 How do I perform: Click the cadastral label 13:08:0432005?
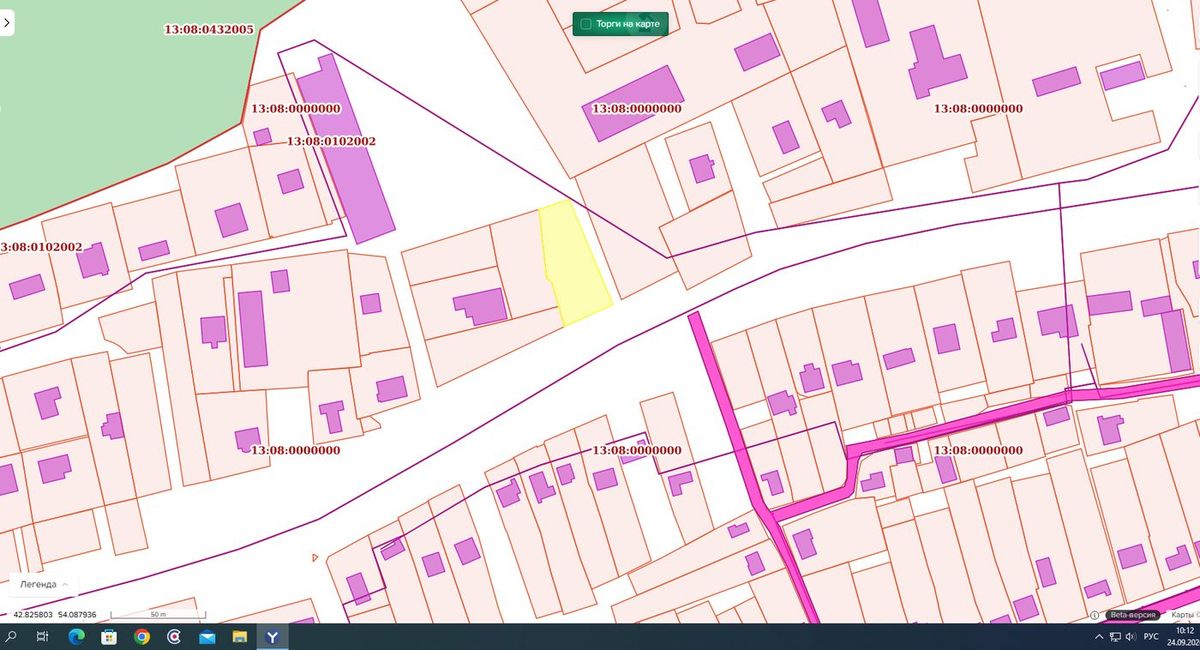[x=209, y=30]
